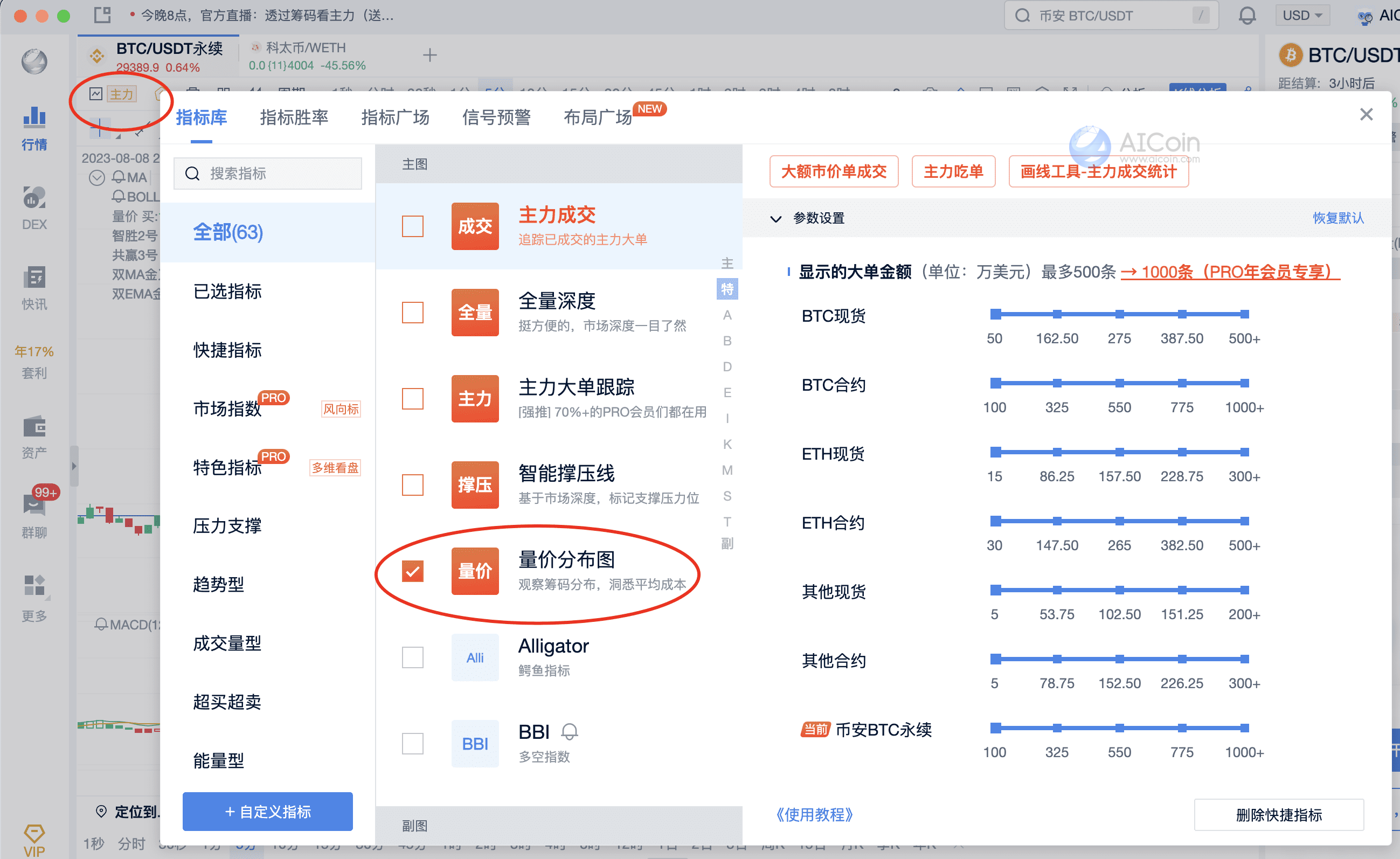Click the 画线工具-主力成交统计 button

1098,171
